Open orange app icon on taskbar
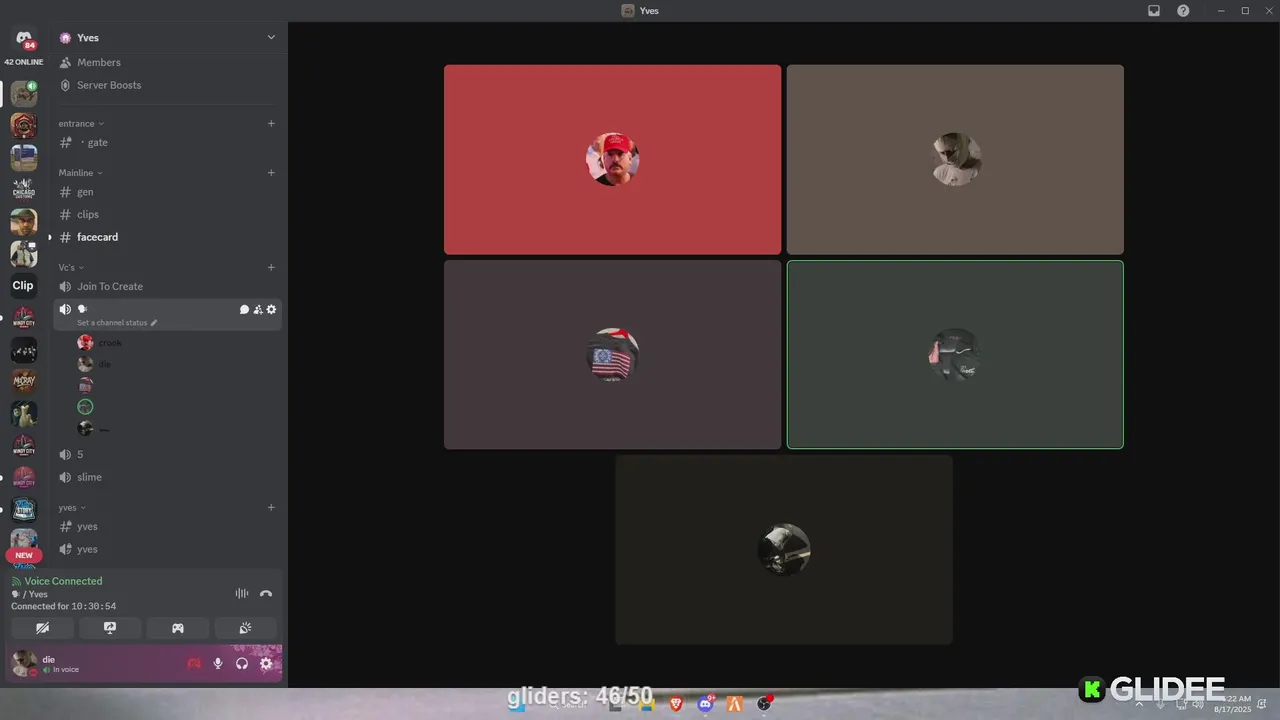This screenshot has height=720, width=1280. [735, 704]
